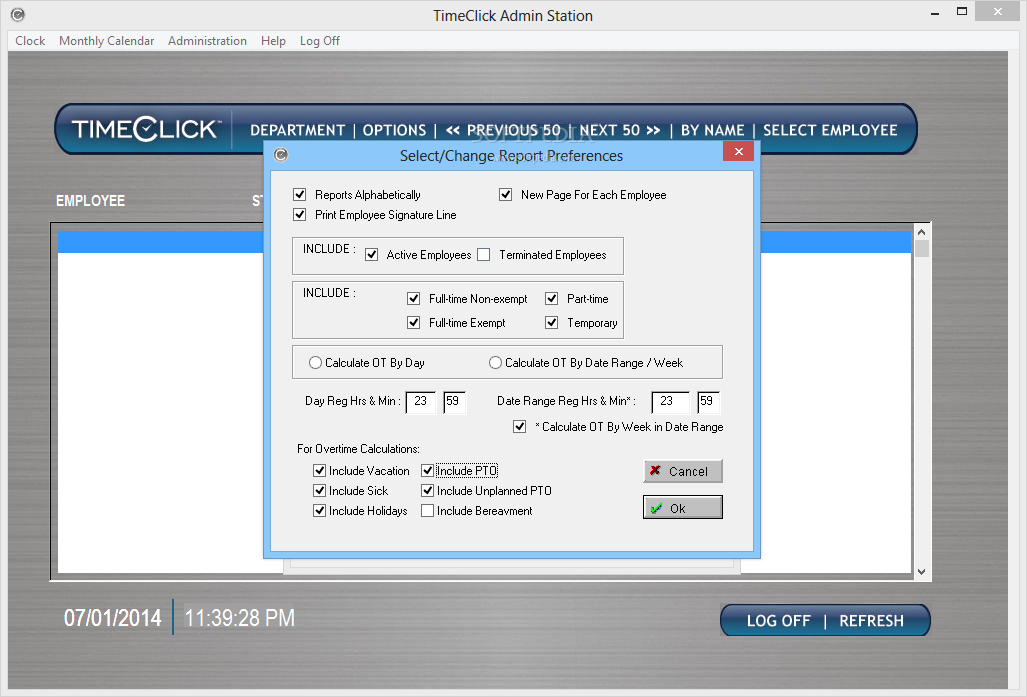Toggle Include Vacation checkbox
Image resolution: width=1027 pixels, height=697 pixels.
click(320, 470)
